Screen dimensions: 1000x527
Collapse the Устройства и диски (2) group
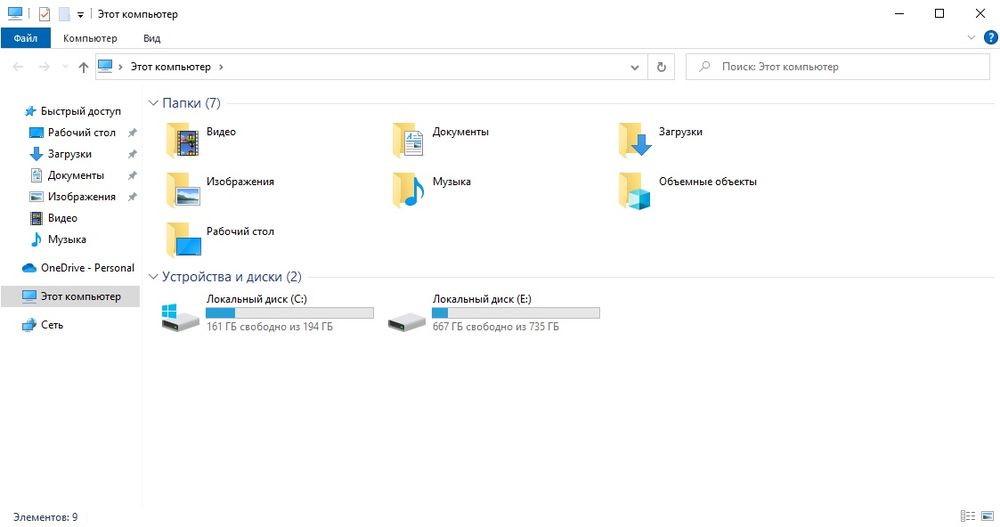153,276
